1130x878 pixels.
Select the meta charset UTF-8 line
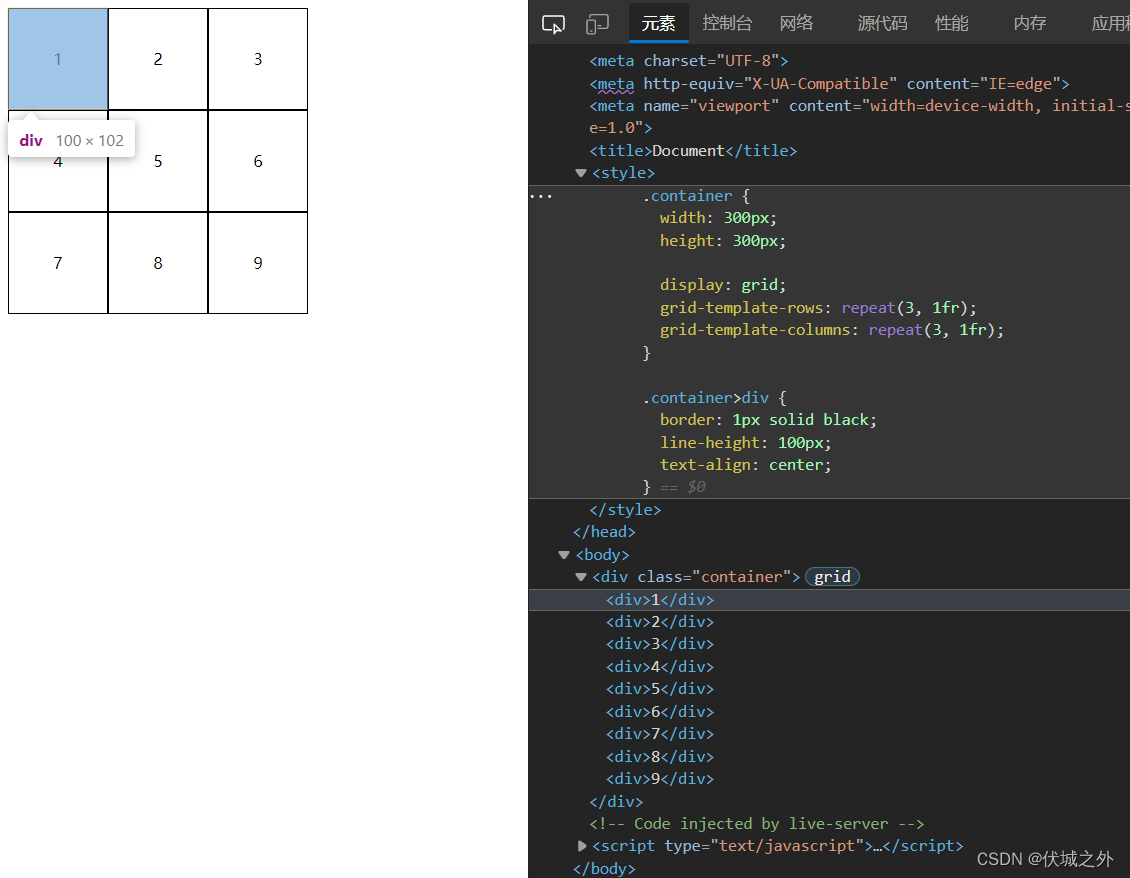(689, 61)
